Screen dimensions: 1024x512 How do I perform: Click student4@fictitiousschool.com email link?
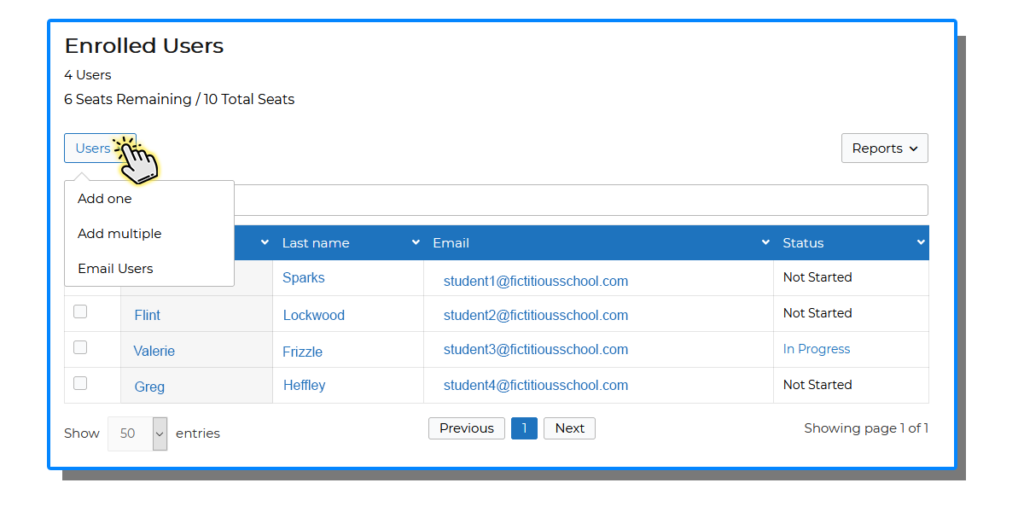pos(536,385)
